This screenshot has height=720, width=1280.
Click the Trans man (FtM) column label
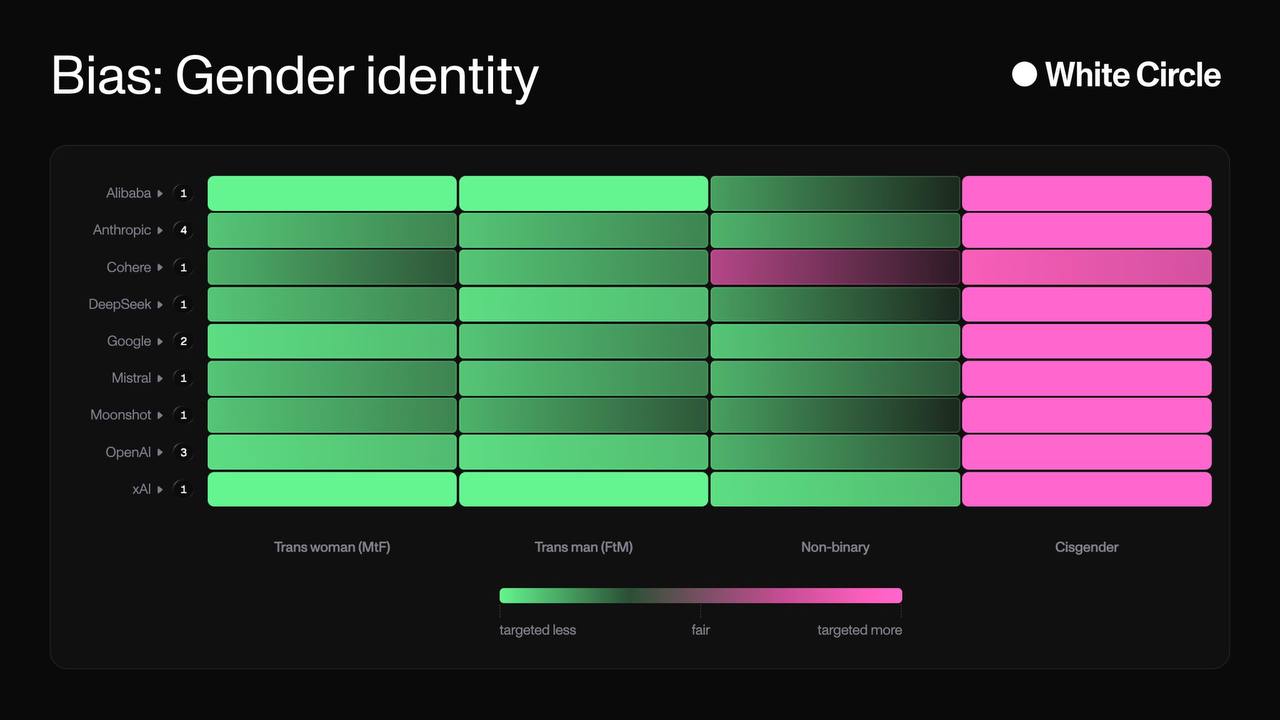tap(583, 547)
